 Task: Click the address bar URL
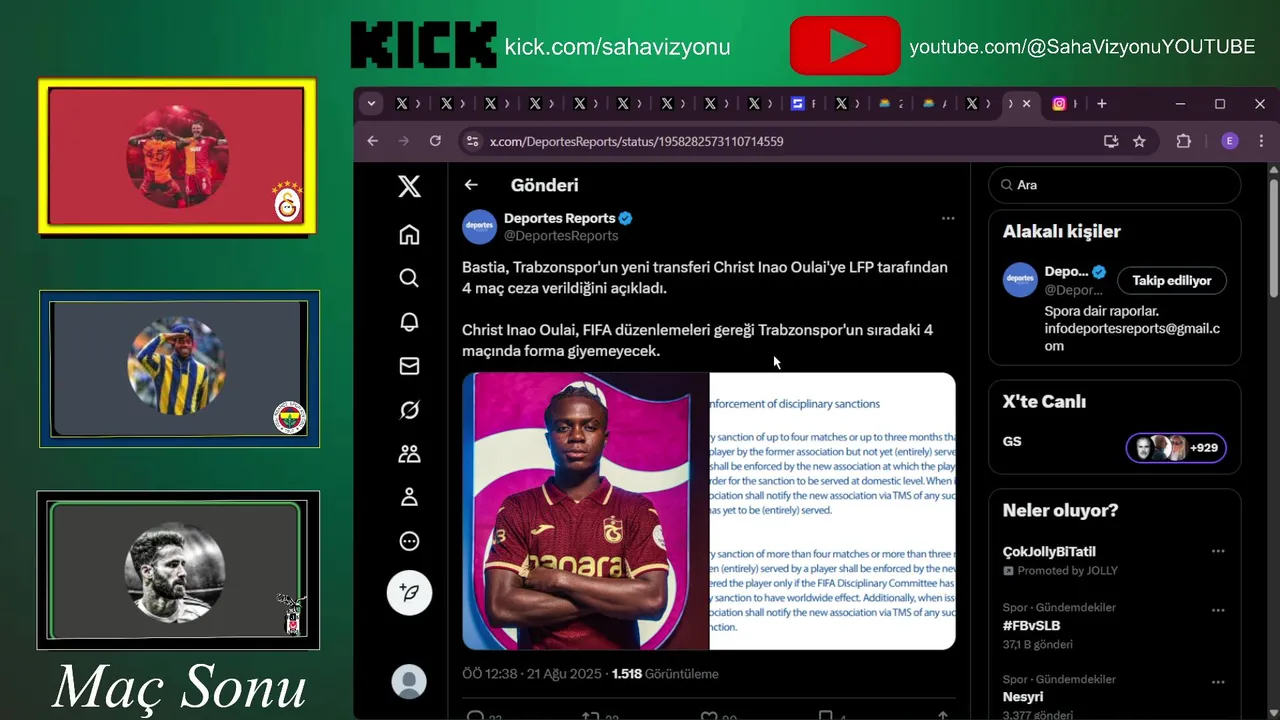637,141
